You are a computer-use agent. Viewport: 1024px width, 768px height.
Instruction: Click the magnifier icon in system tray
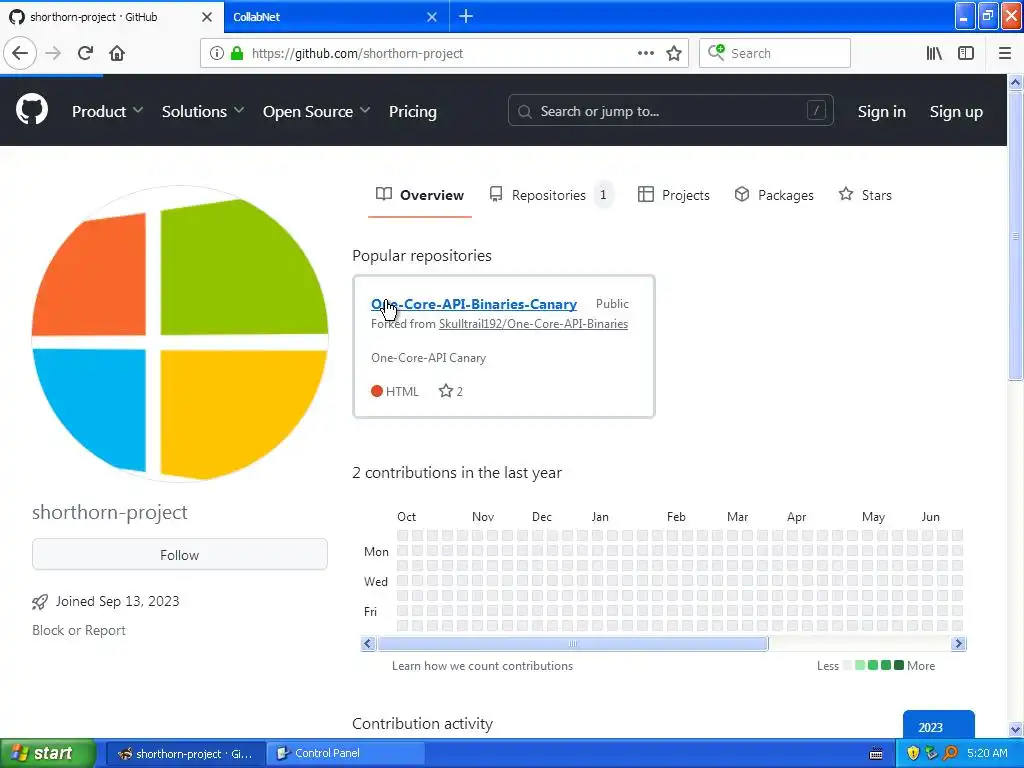950,753
